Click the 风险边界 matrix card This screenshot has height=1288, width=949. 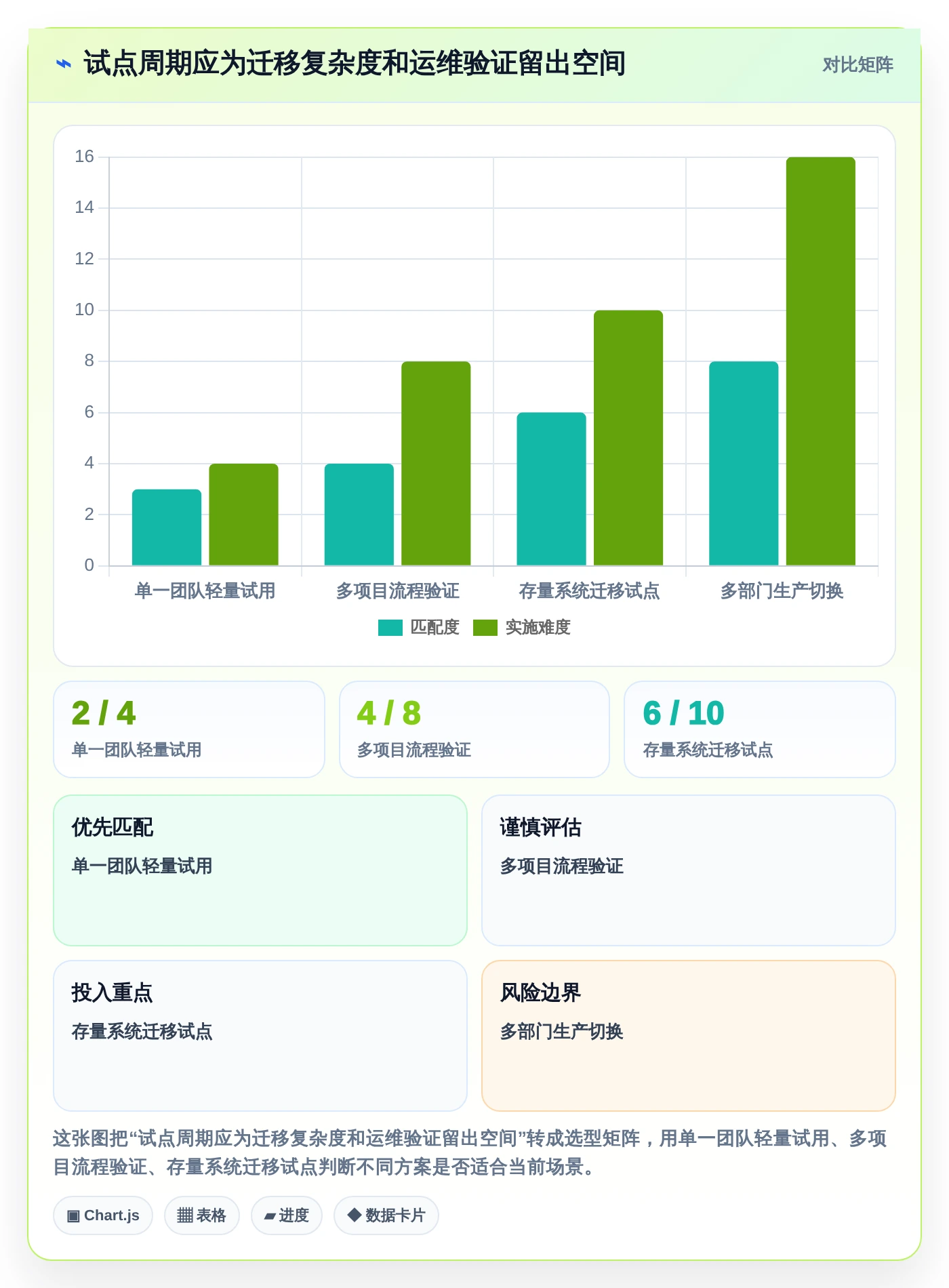pyautogui.click(x=689, y=1036)
